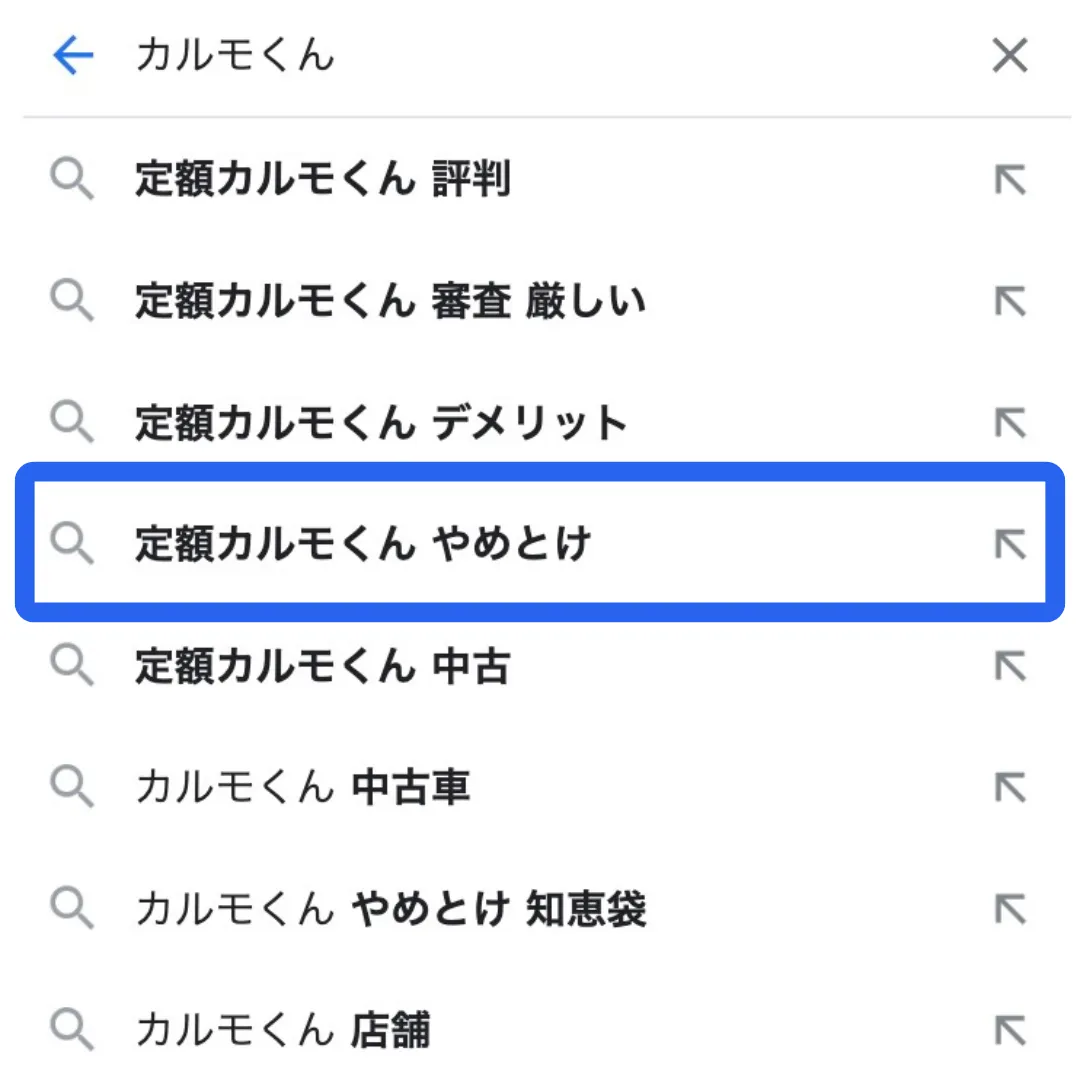Click magnifier icon beside 定額カルモくん 評判
This screenshot has height=1080, width=1080.
coord(72,179)
